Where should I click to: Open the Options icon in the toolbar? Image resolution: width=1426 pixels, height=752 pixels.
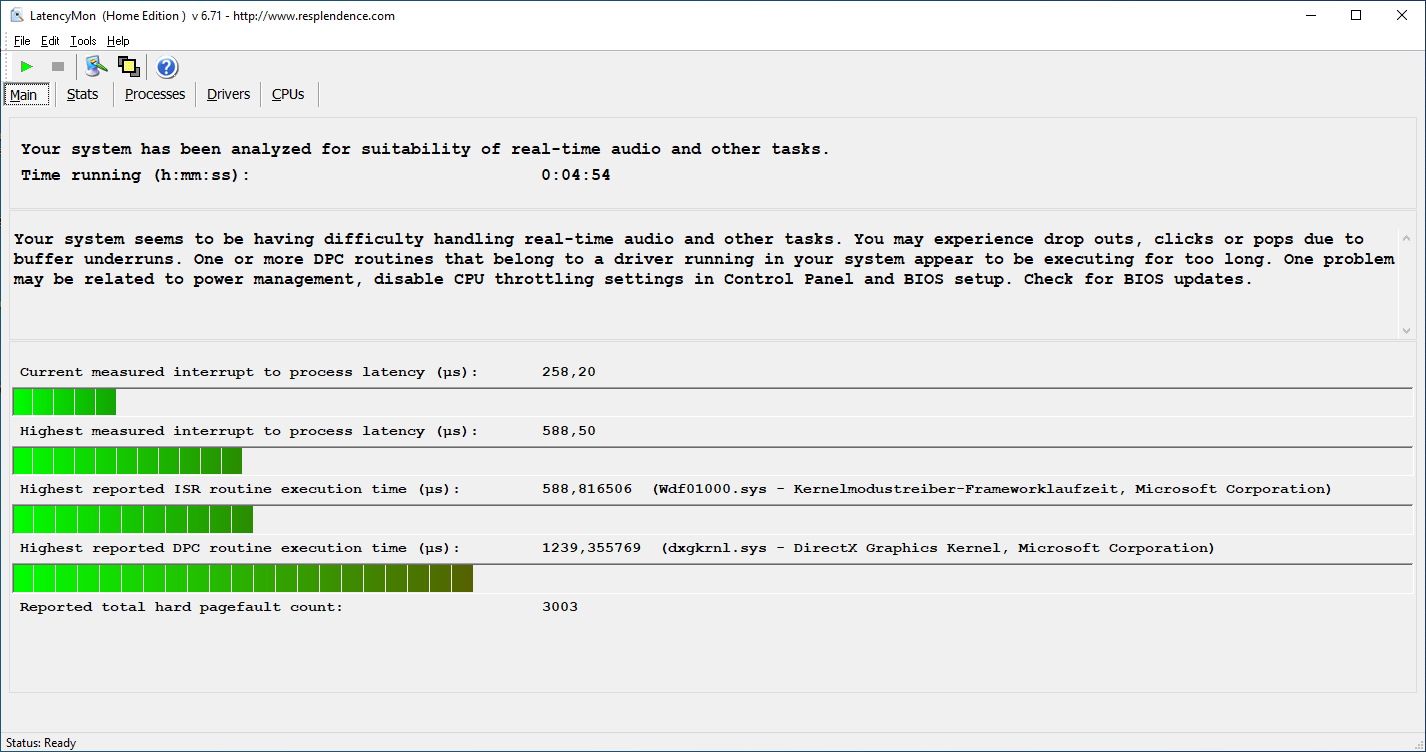pos(96,67)
